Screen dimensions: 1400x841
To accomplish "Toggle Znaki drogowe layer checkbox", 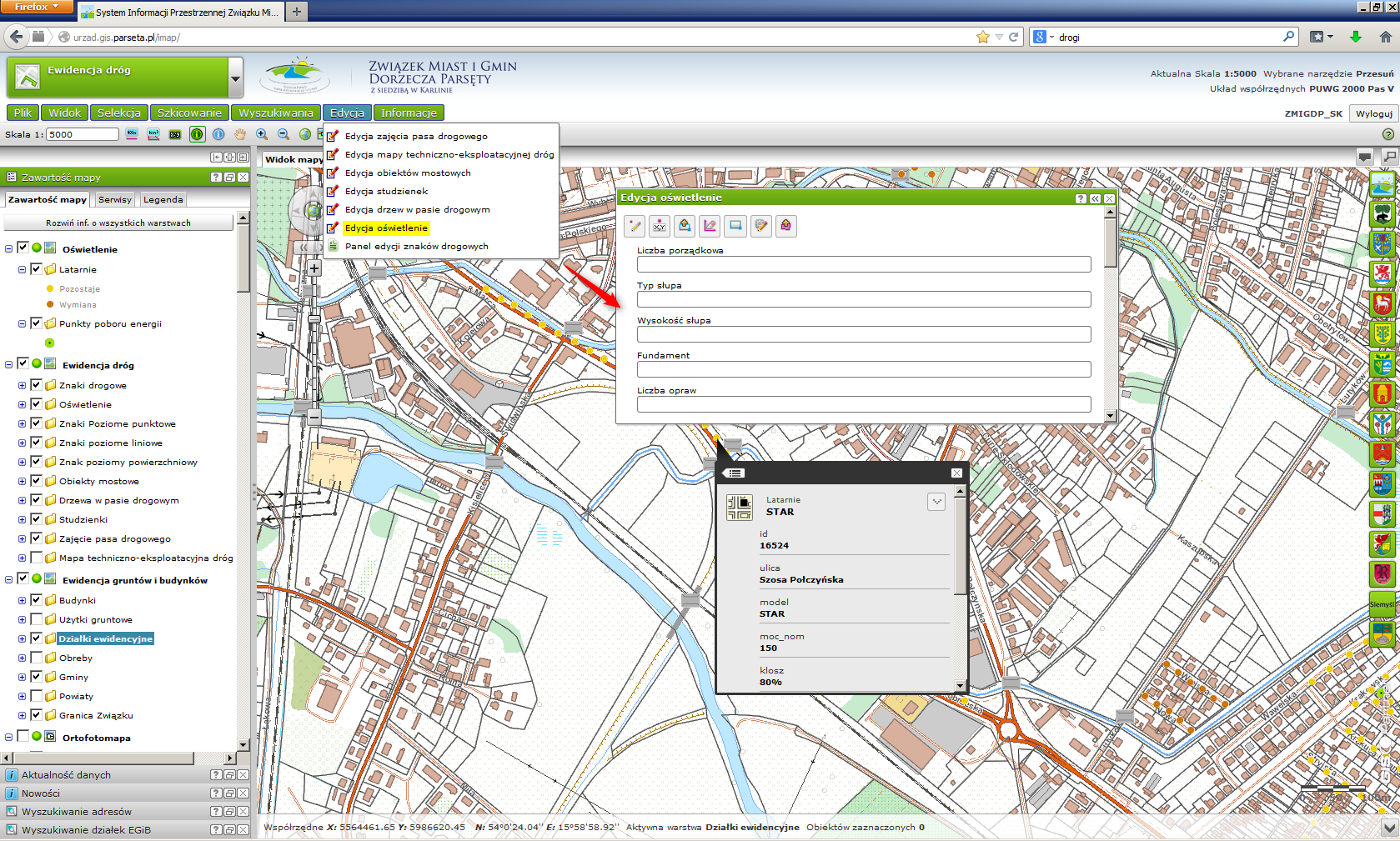I will click(x=36, y=384).
